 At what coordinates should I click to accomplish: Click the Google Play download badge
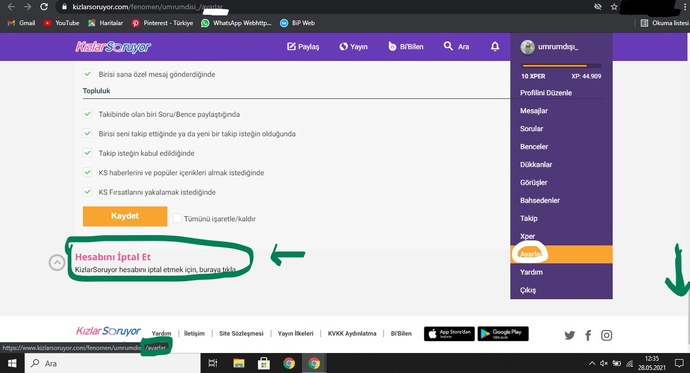503,334
